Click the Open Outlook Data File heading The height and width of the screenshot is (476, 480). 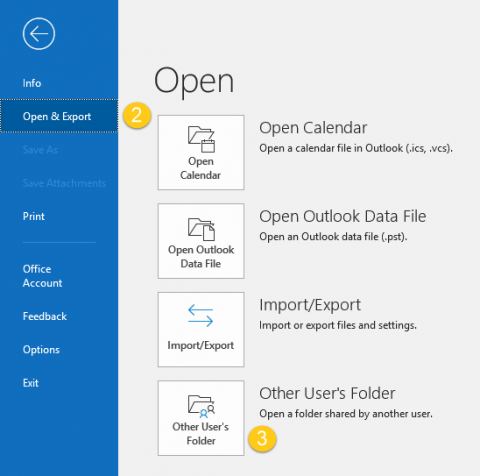point(343,216)
